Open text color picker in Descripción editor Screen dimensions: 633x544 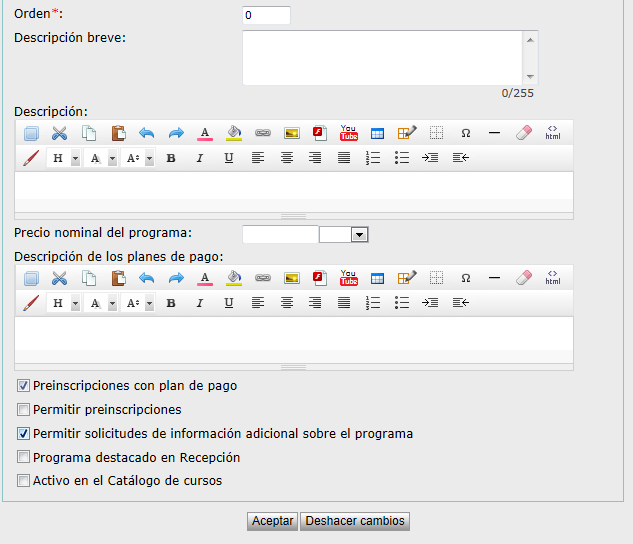pos(205,133)
